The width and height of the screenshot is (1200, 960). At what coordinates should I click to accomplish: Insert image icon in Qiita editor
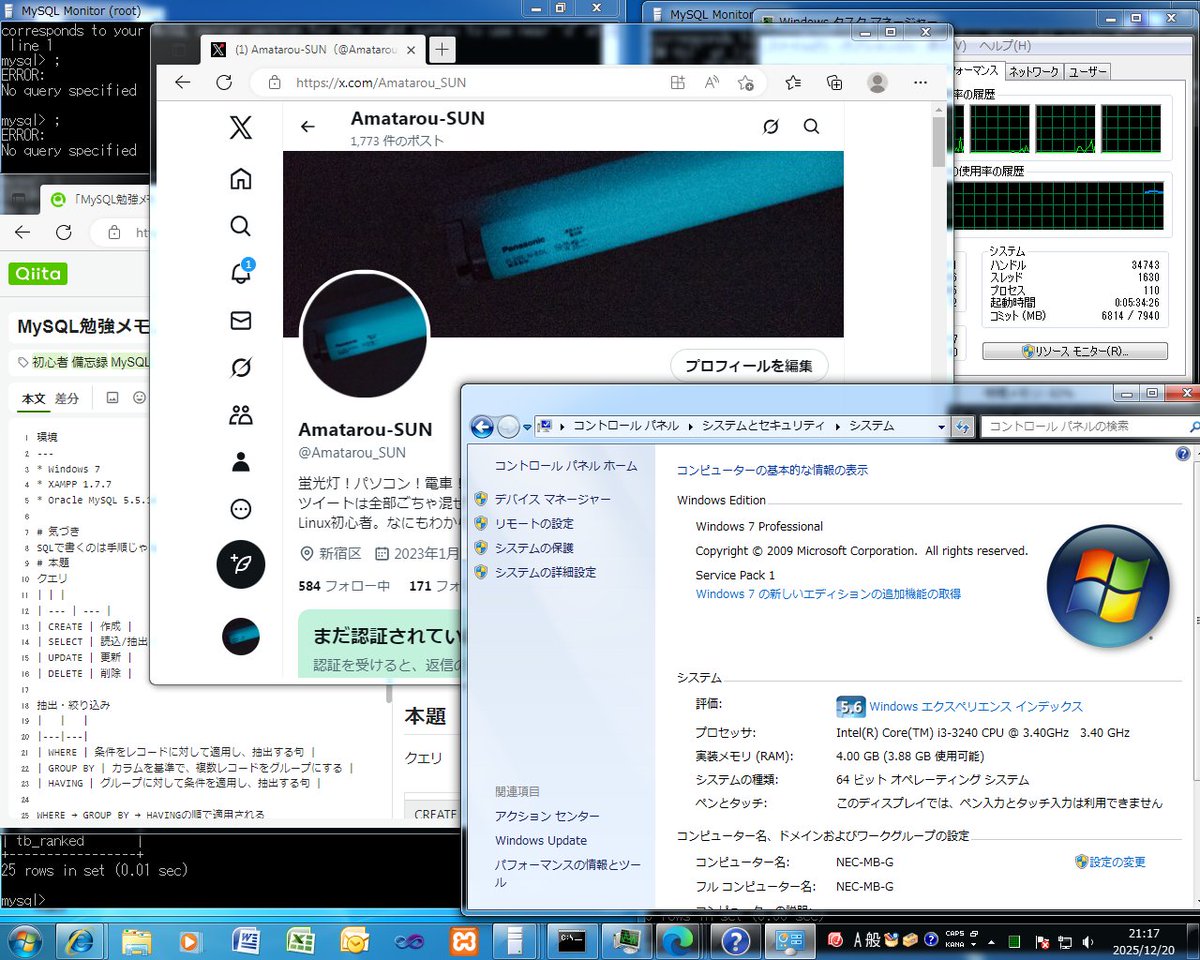112,398
